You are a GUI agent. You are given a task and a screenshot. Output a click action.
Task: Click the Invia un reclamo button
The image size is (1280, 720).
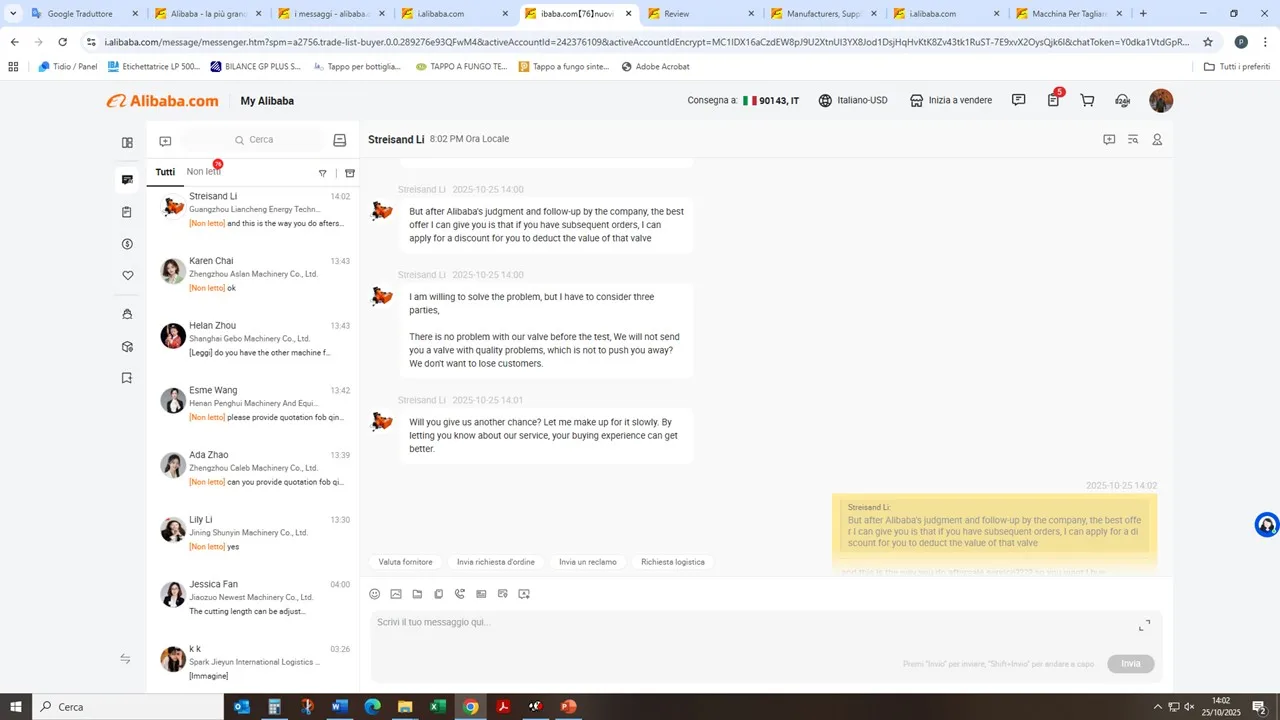click(588, 562)
